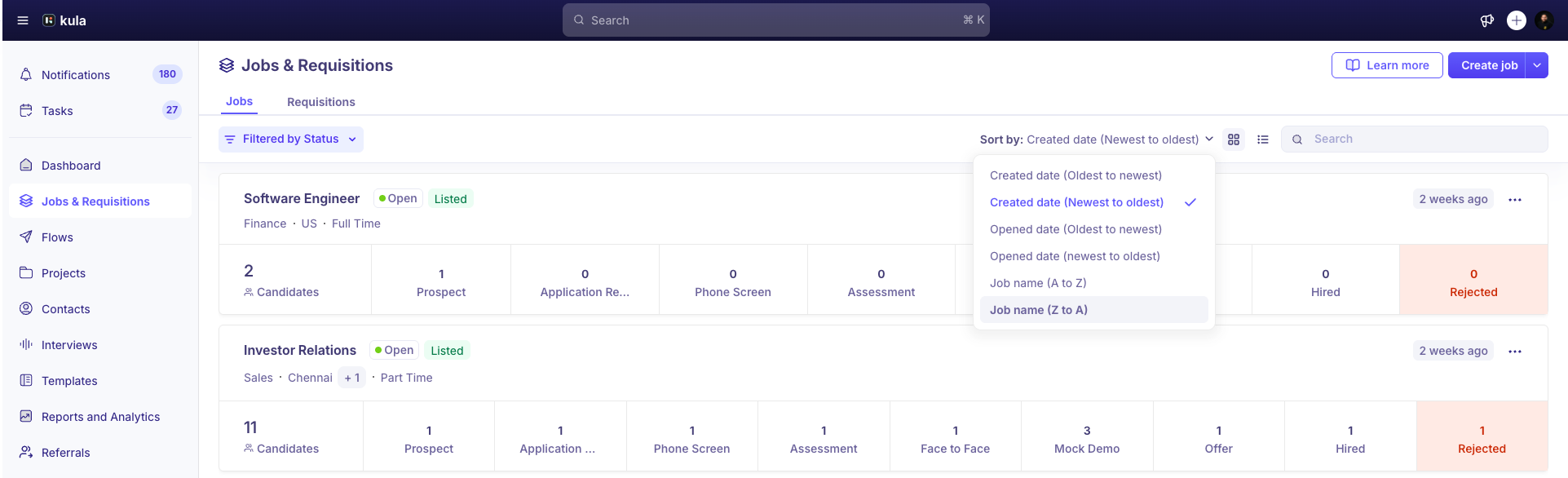This screenshot has height=478, width=1568.
Task: Click the Learn more button
Action: (1387, 65)
